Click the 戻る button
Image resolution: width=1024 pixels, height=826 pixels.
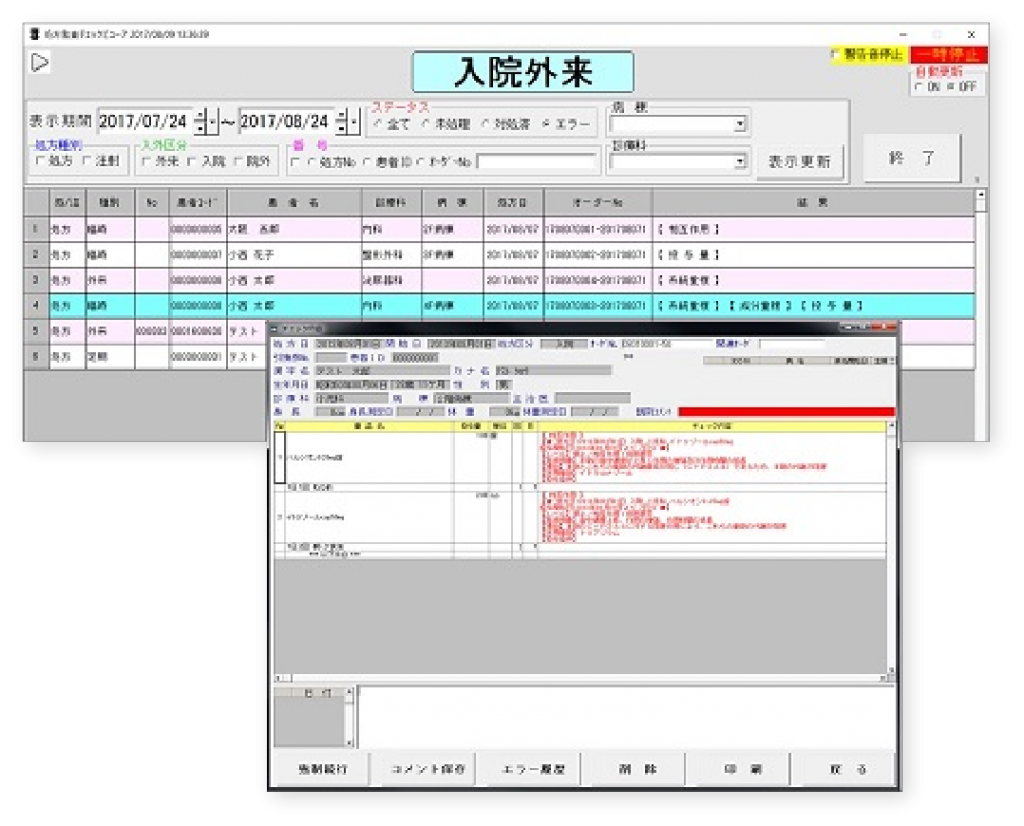847,769
